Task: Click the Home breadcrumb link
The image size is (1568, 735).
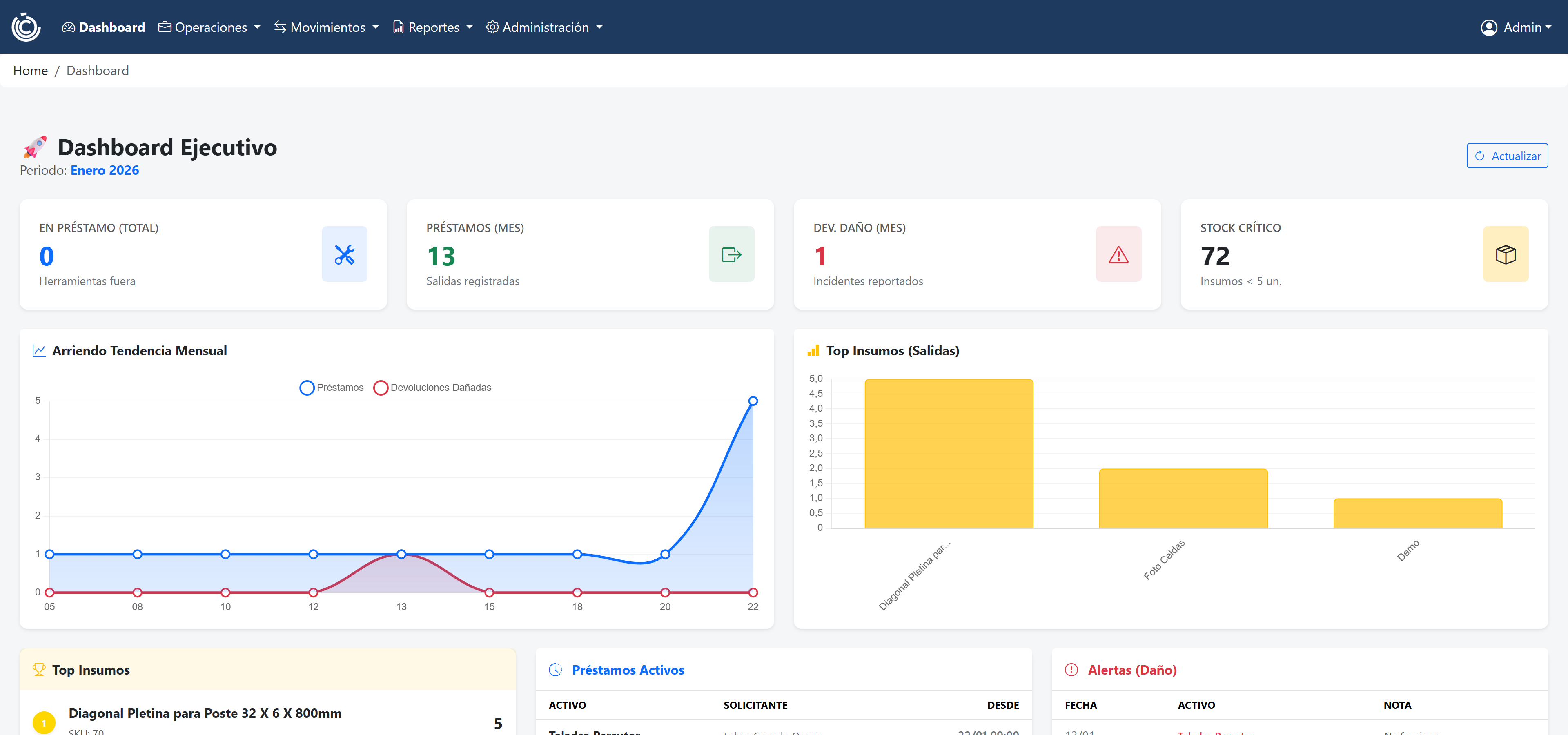Action: click(x=31, y=71)
